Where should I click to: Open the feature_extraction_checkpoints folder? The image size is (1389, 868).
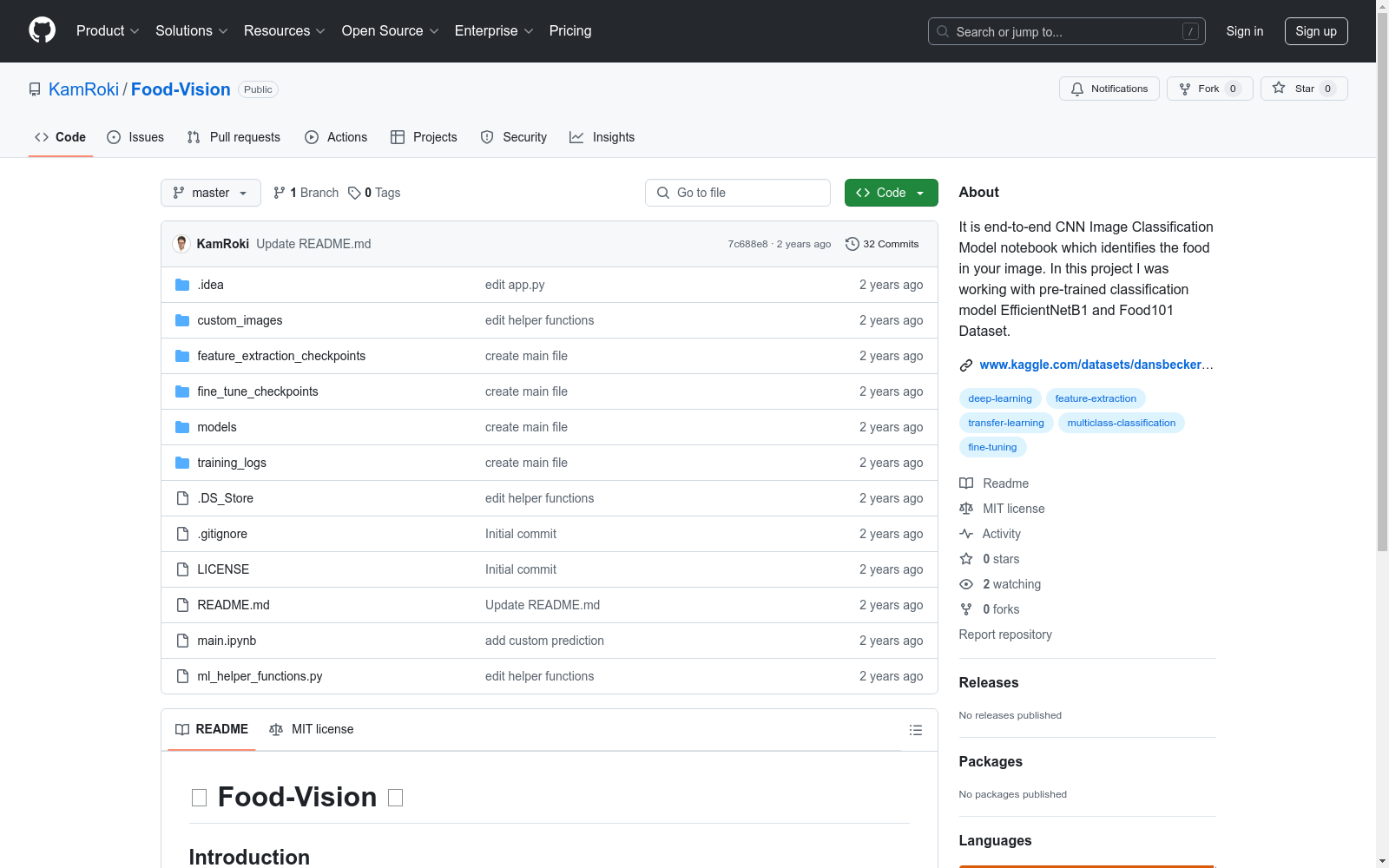[281, 356]
